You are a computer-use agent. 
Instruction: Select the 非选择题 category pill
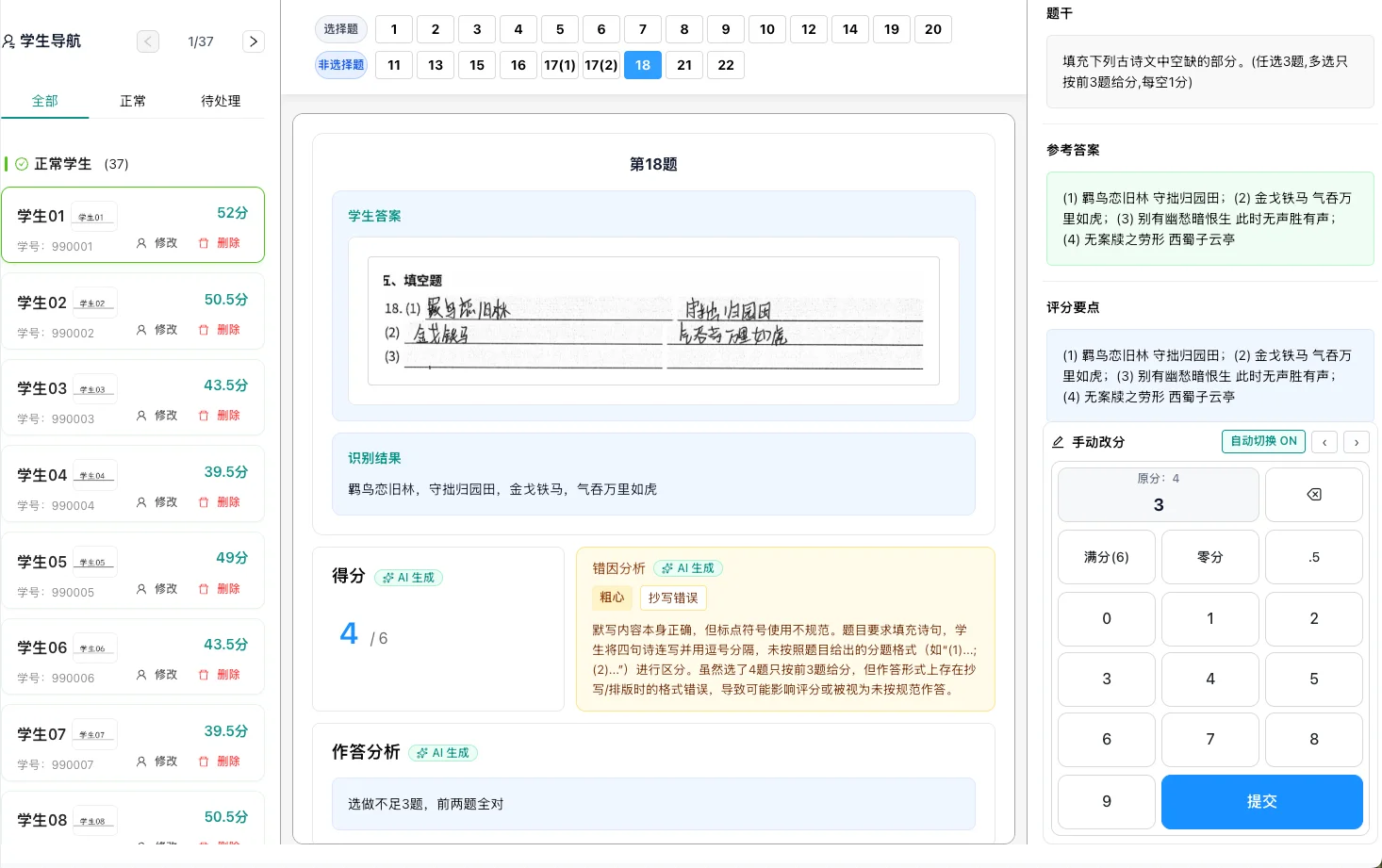pos(341,65)
